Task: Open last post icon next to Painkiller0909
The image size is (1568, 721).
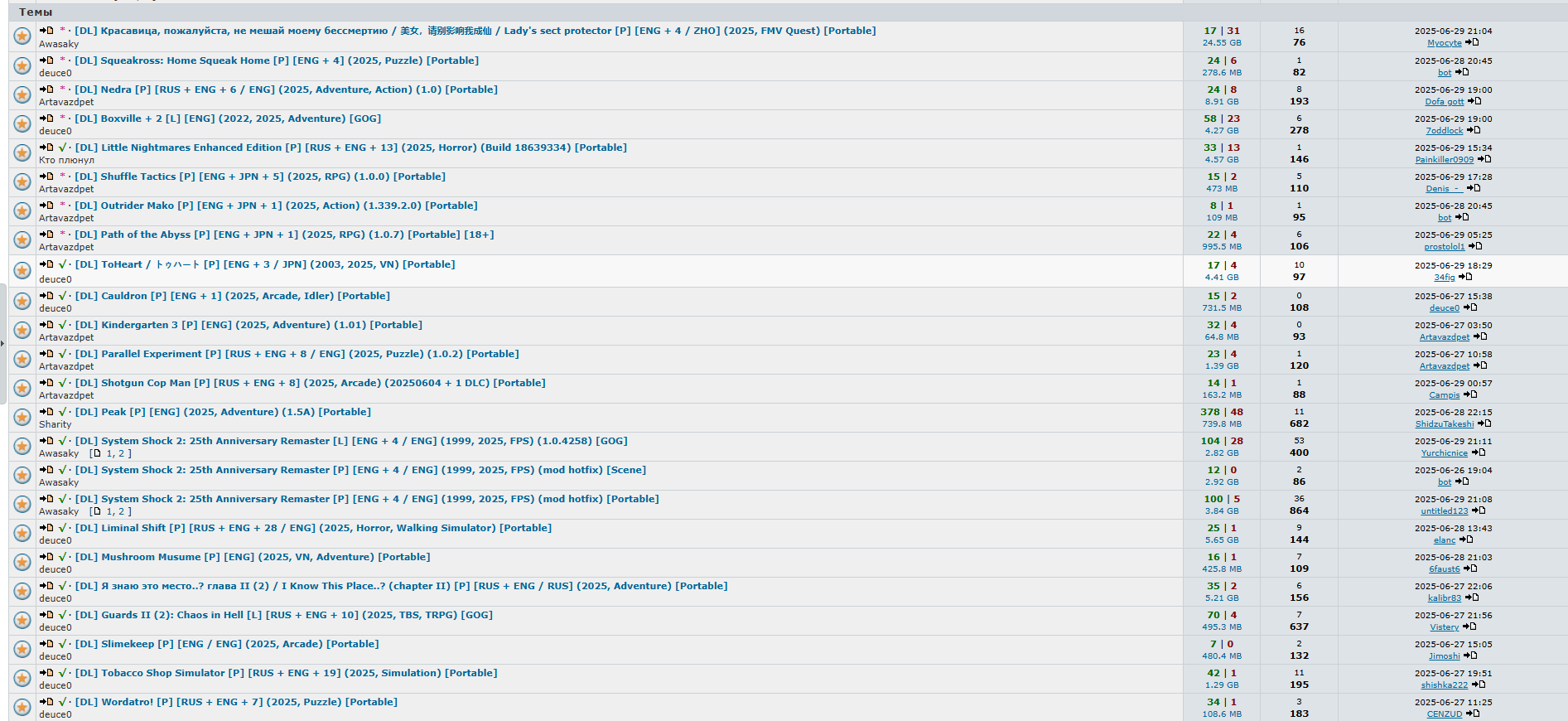Action: coord(1484,159)
